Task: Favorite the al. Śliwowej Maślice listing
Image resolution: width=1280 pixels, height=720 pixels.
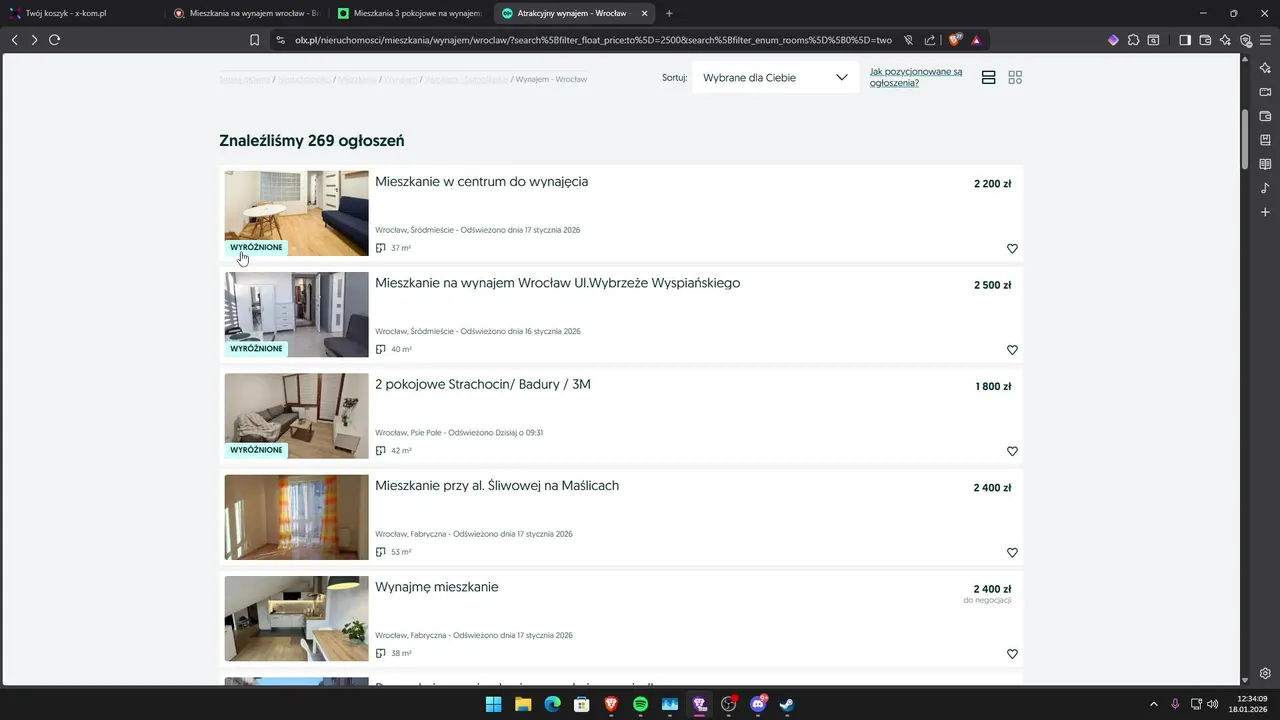Action: (x=1012, y=553)
